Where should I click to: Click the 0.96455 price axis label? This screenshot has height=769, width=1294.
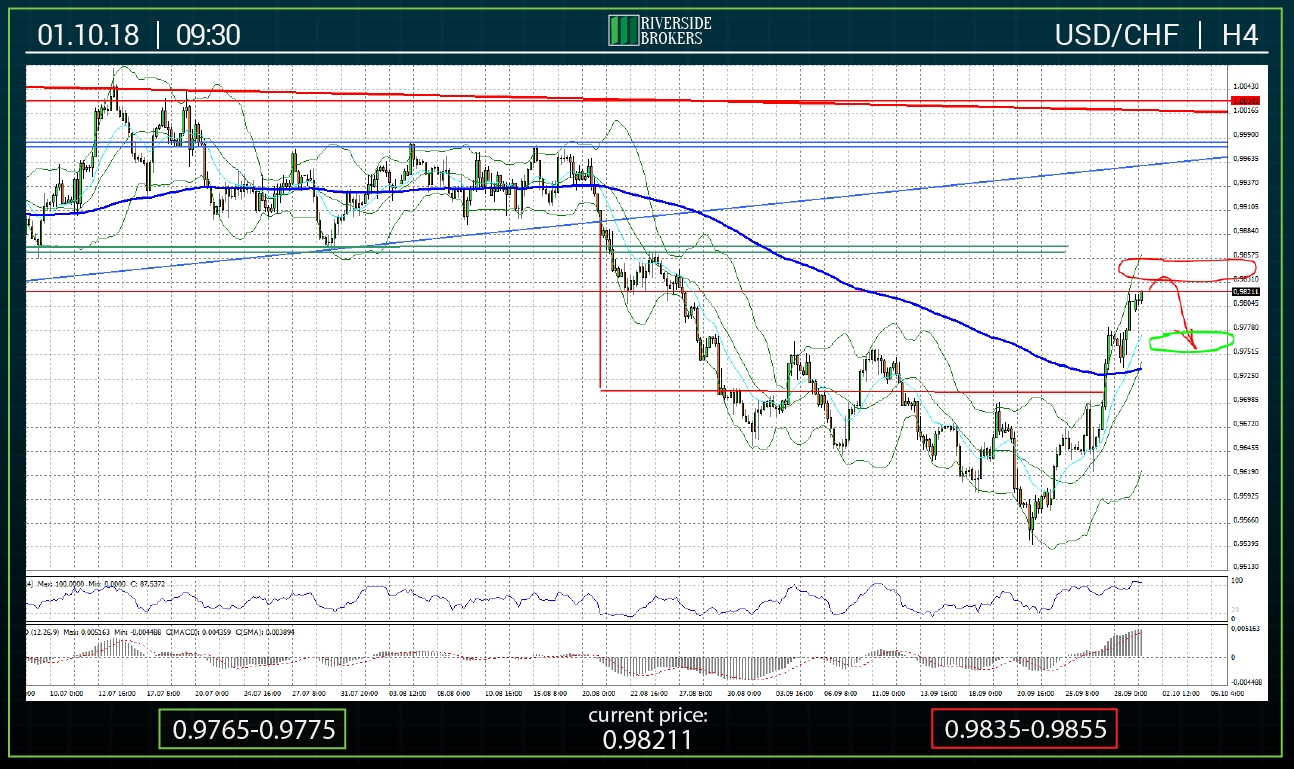point(1246,447)
